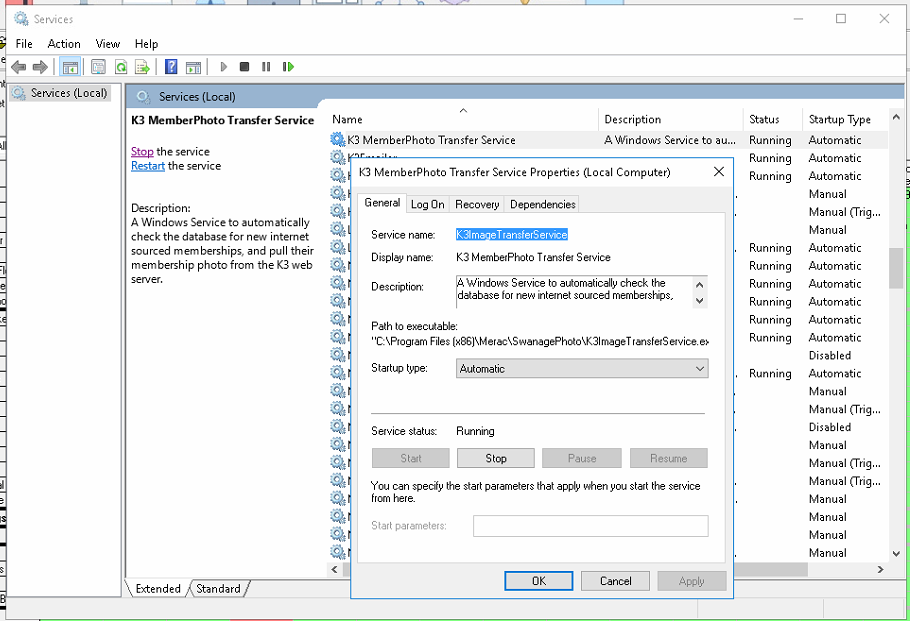Open the View menu
The width and height of the screenshot is (910, 621).
(107, 44)
